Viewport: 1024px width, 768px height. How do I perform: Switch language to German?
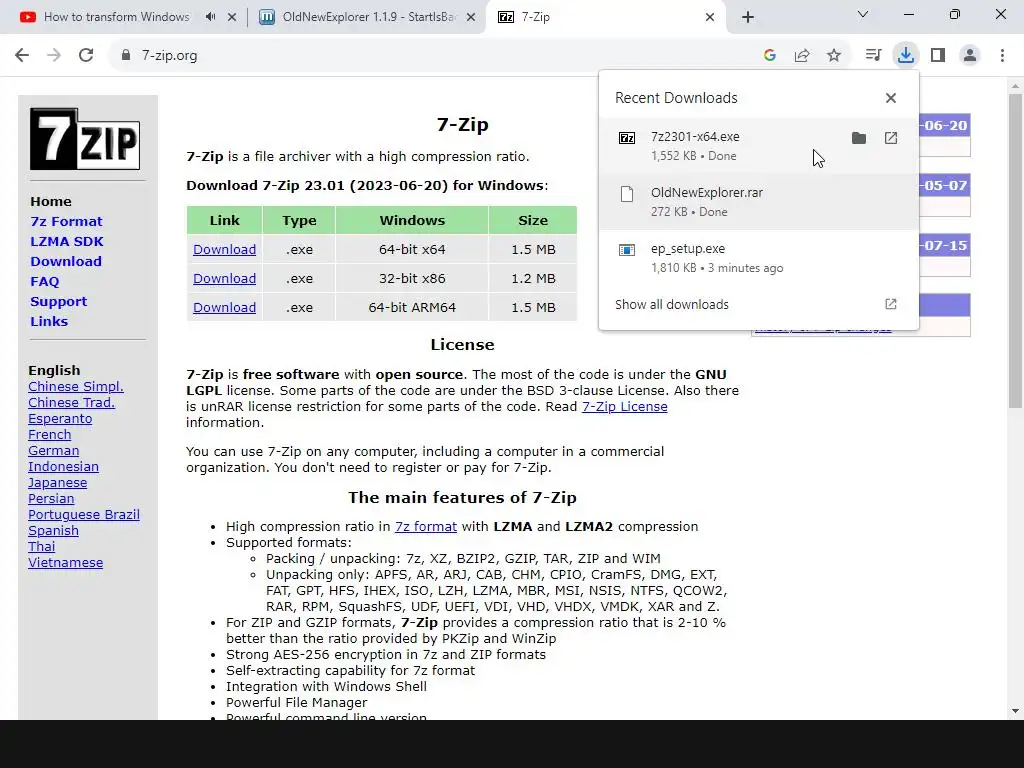coord(54,451)
